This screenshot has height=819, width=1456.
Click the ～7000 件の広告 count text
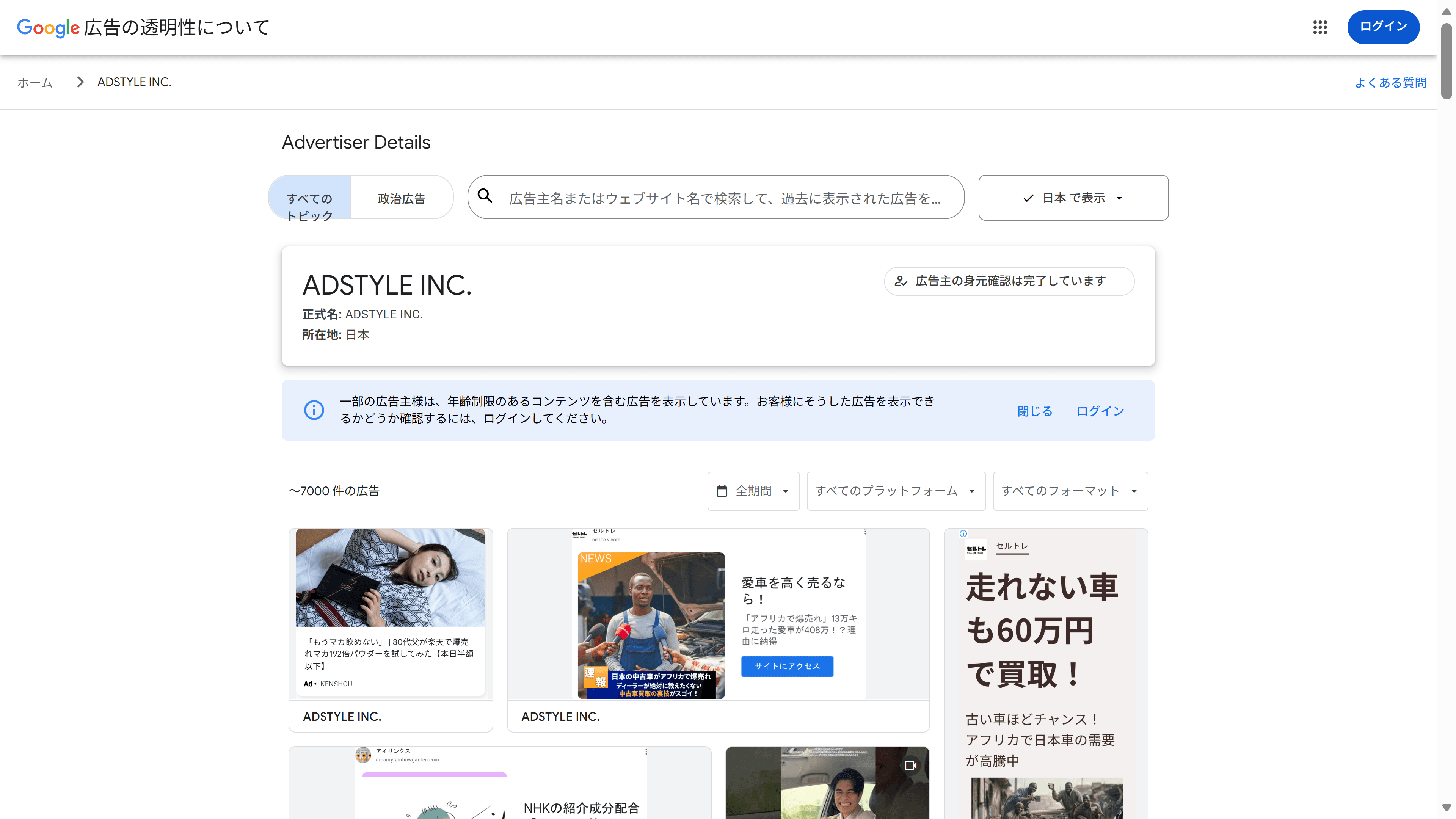click(334, 491)
